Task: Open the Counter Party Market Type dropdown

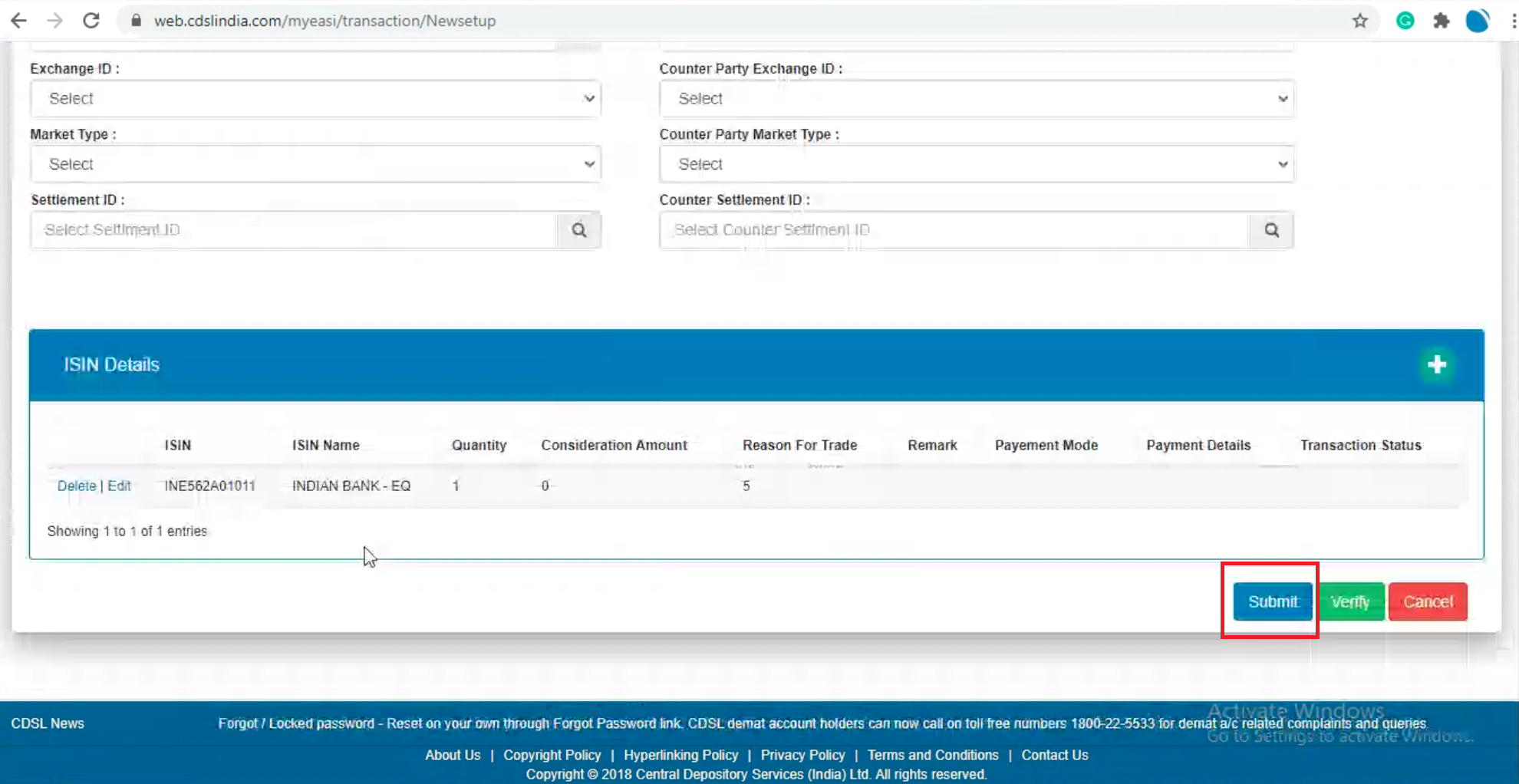Action: 976,164
